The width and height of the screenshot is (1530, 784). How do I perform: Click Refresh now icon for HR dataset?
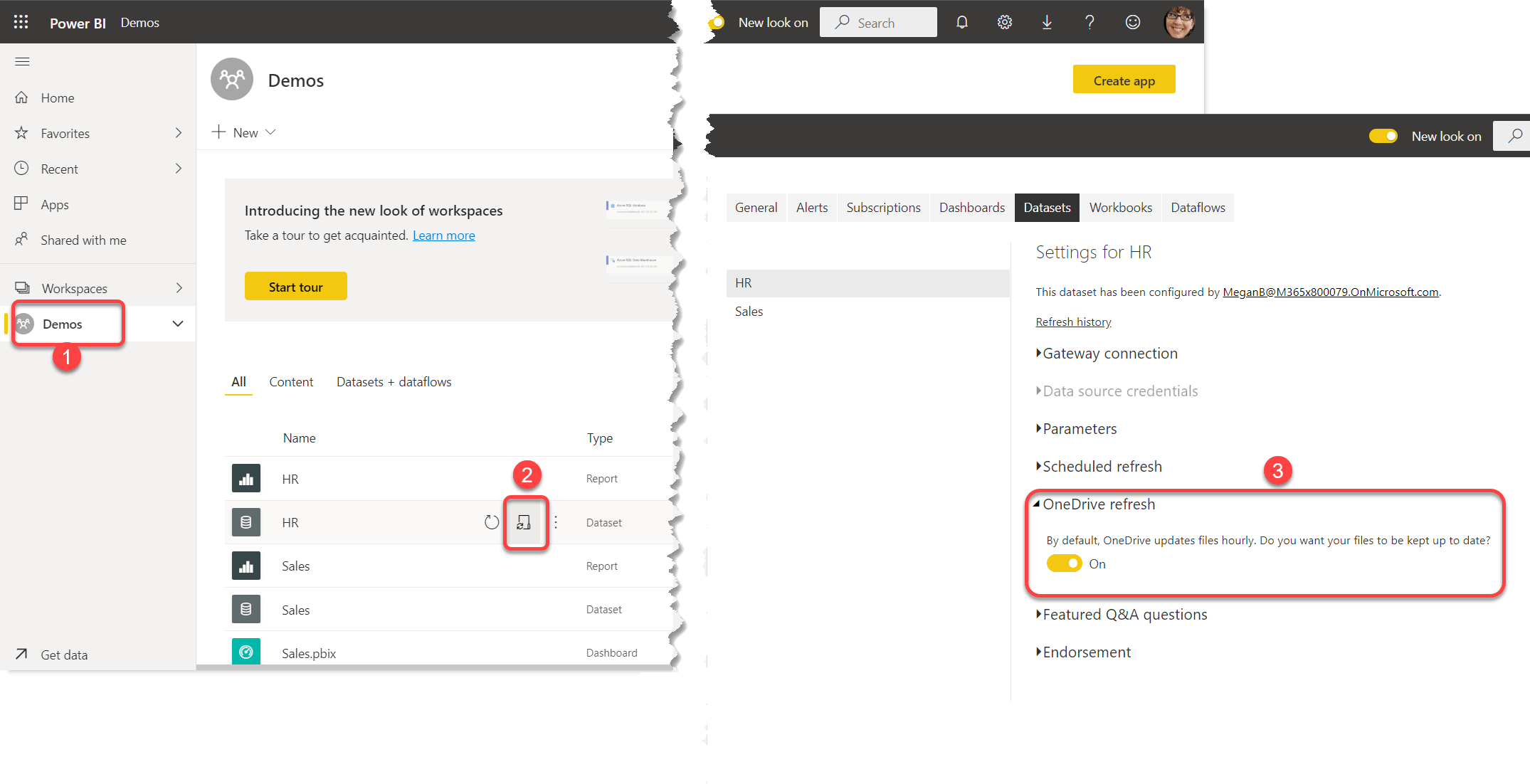tap(492, 522)
